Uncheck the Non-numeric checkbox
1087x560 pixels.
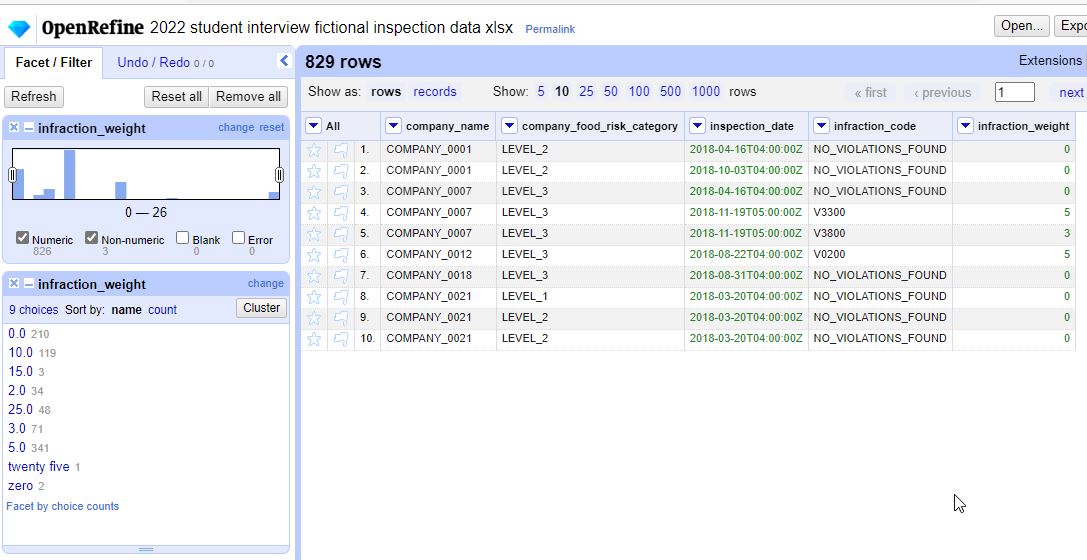coord(92,238)
